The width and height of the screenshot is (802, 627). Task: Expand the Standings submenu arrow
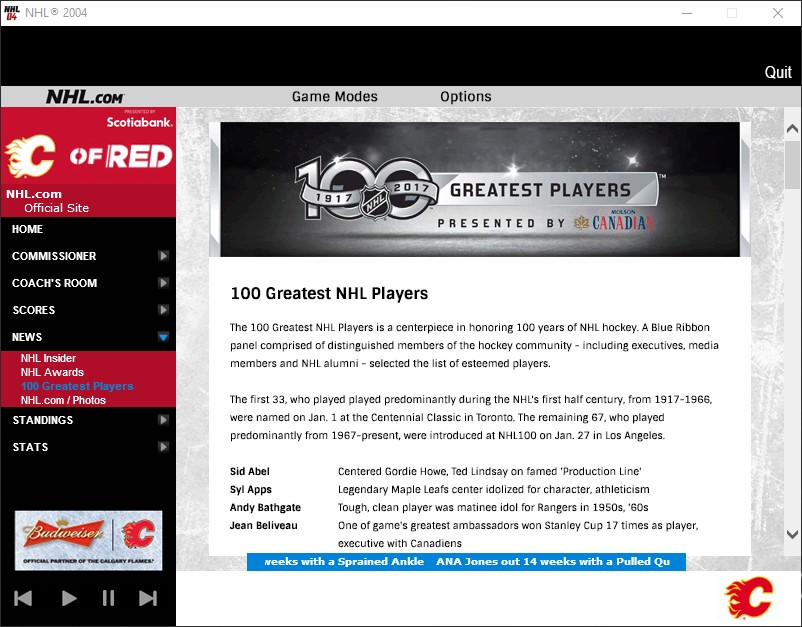pos(163,420)
